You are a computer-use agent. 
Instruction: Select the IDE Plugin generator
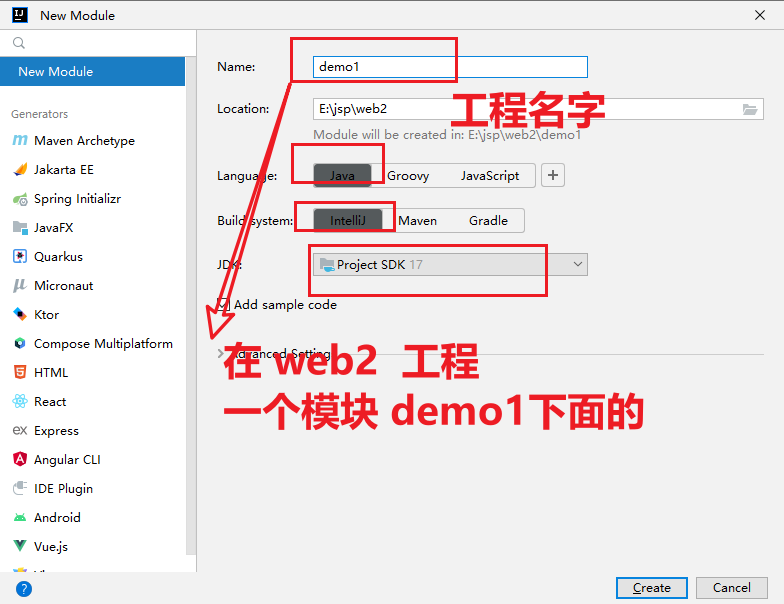click(x=92, y=488)
